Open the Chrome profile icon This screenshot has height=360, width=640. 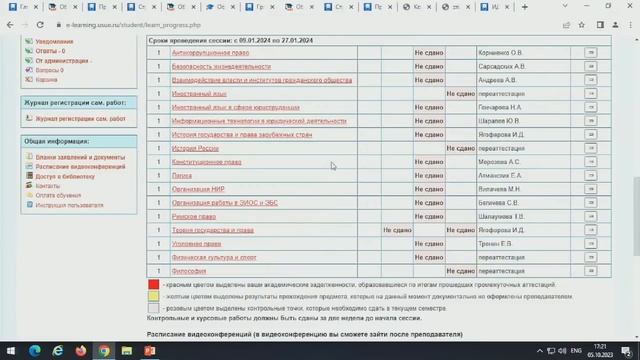pyautogui.click(x=615, y=25)
